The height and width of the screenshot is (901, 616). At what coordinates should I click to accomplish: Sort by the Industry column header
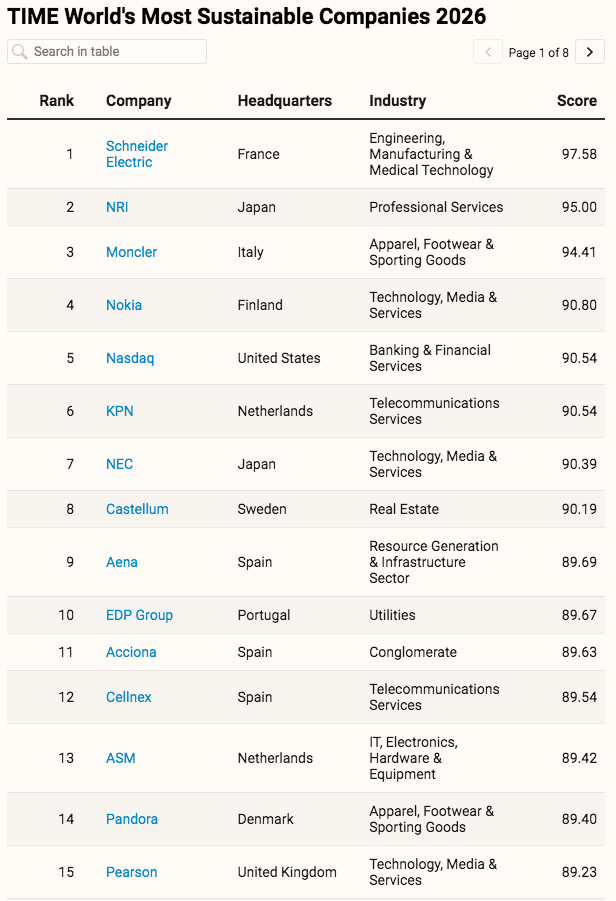tap(398, 101)
